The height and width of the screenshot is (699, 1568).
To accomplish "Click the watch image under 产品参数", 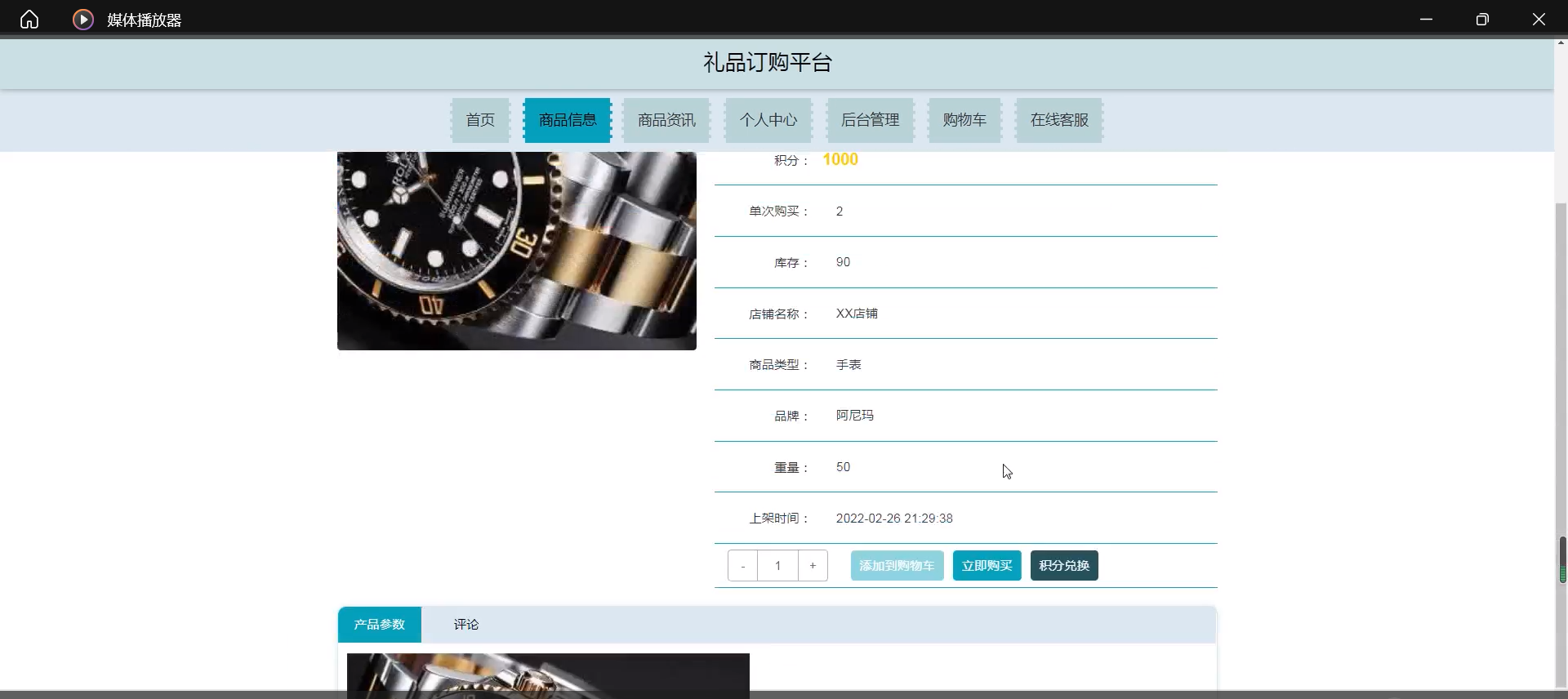I will [x=548, y=675].
